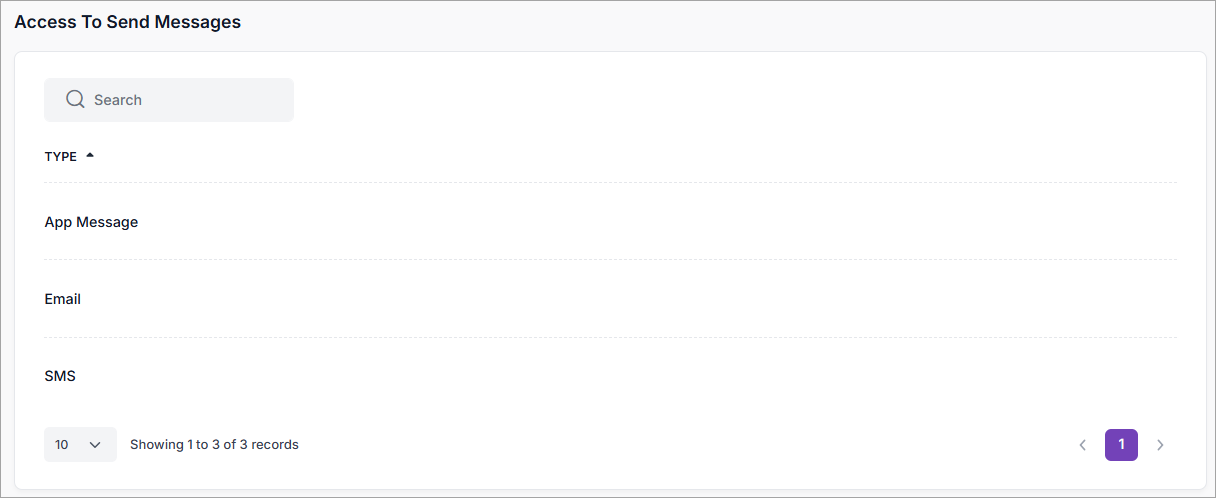Click the value 10 in page-size selector

(62, 445)
